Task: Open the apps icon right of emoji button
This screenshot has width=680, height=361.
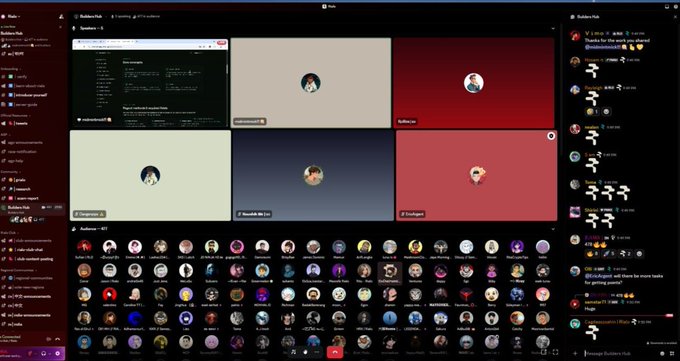Action: click(672, 353)
